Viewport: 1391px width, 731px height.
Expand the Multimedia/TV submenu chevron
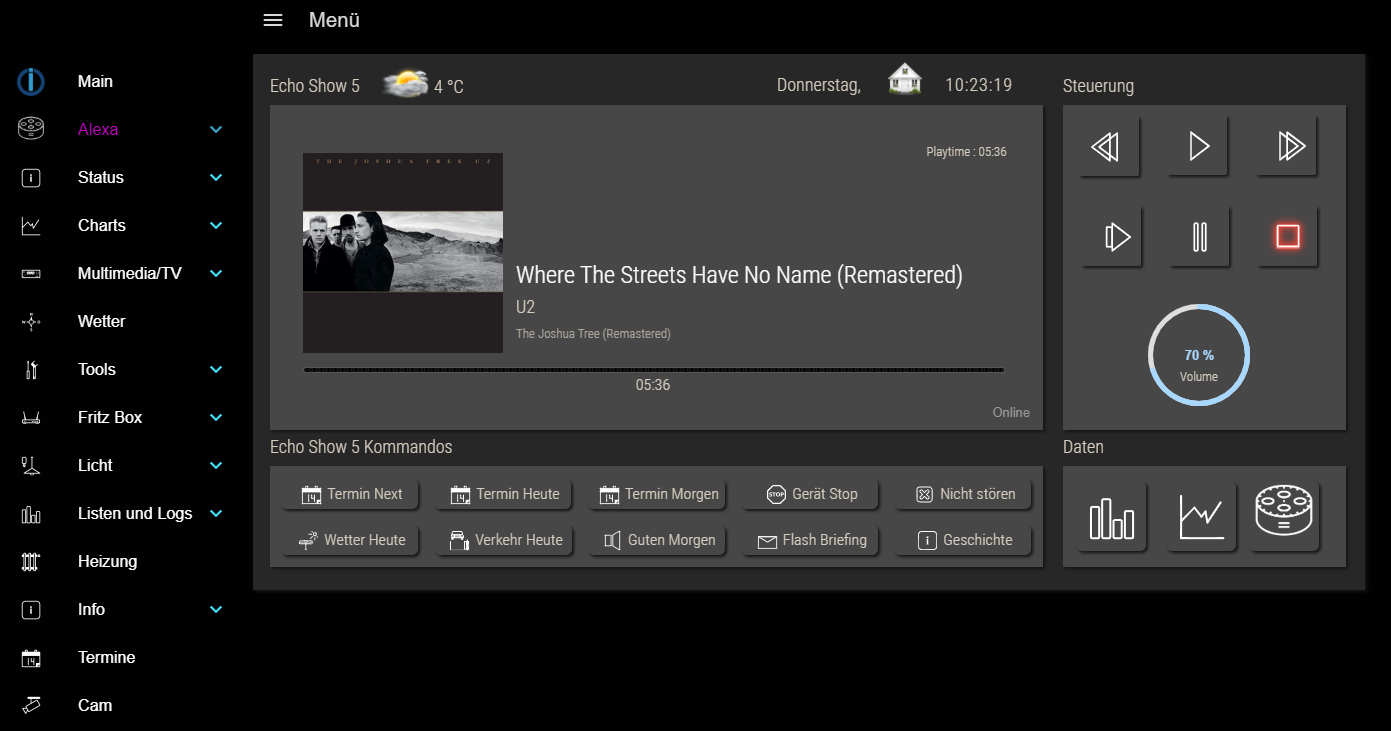tap(216, 274)
